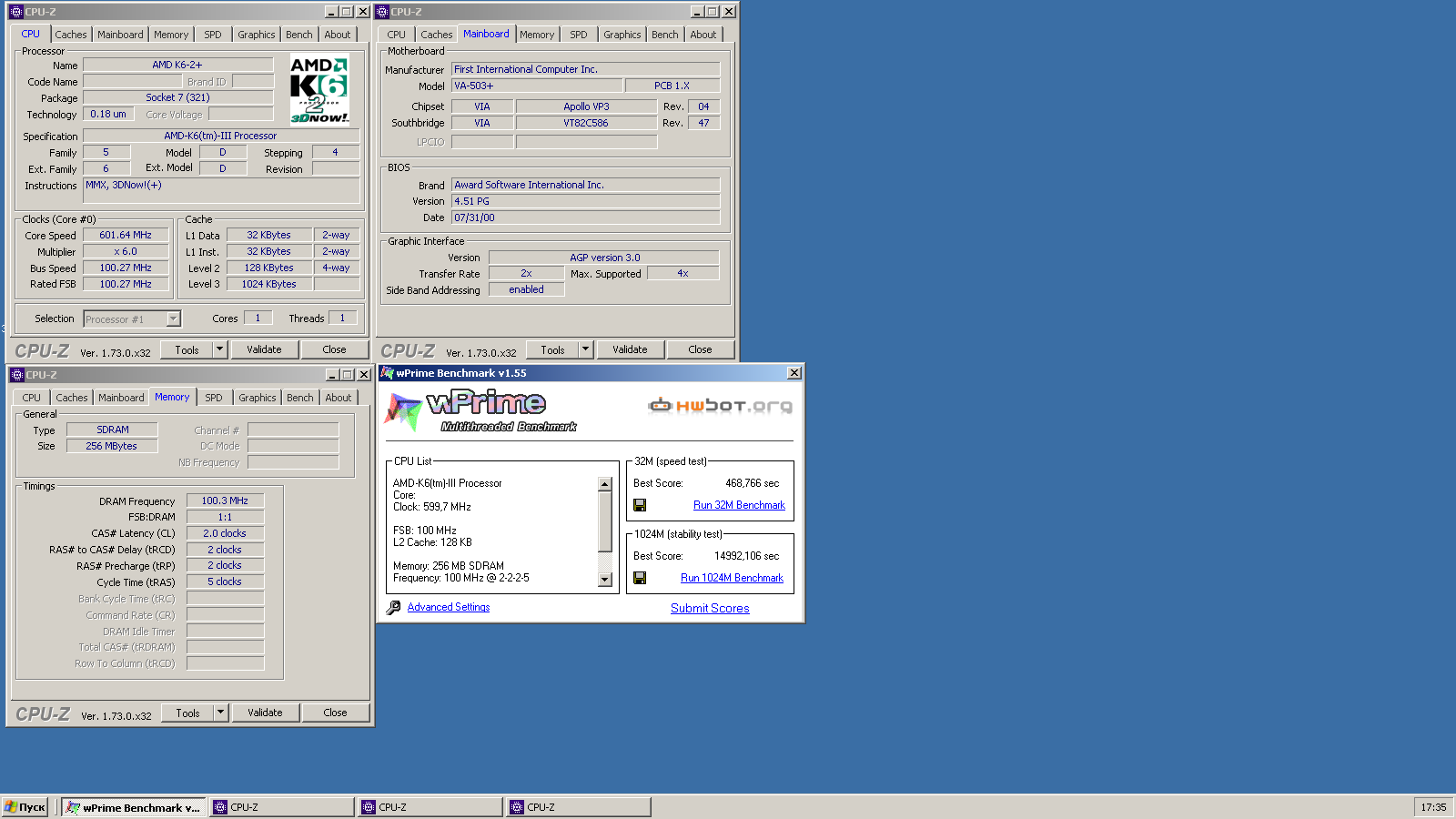This screenshot has height=819, width=1456.
Task: Click the AGP version 3.0 field
Action: (604, 258)
